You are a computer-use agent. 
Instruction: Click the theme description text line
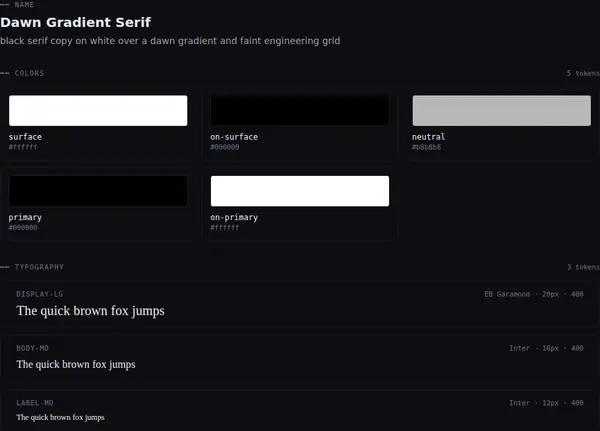point(170,41)
